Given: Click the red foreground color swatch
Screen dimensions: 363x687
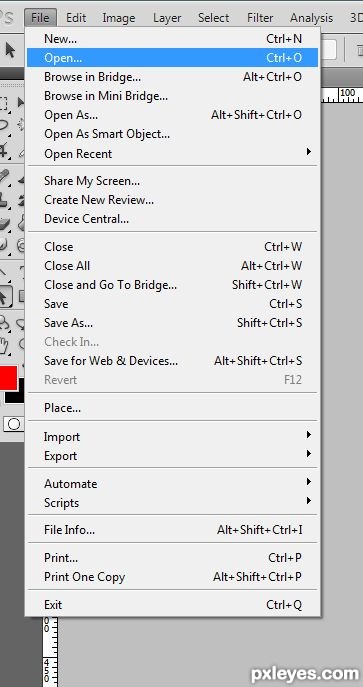Looking at the screenshot, I should 8,378.
